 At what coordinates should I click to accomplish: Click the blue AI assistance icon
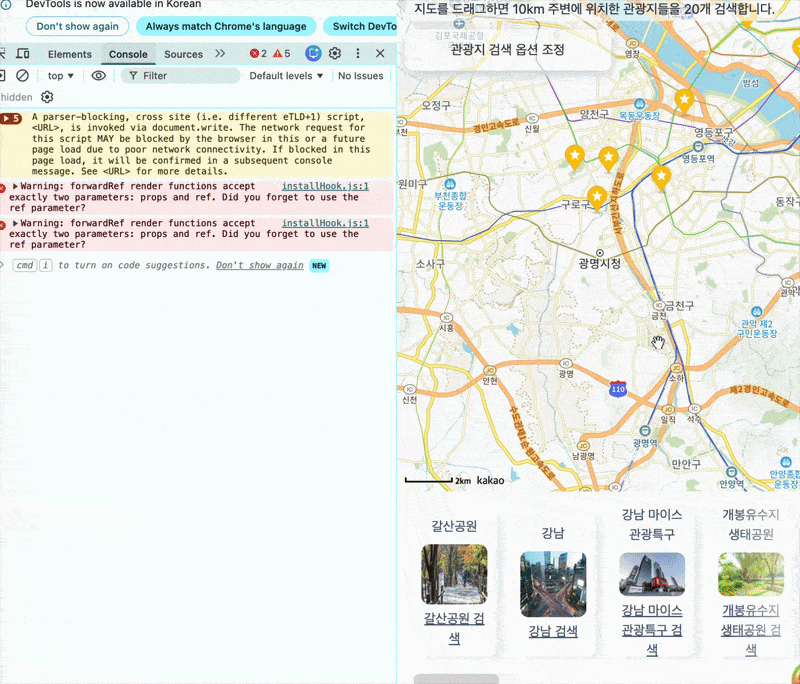313,53
